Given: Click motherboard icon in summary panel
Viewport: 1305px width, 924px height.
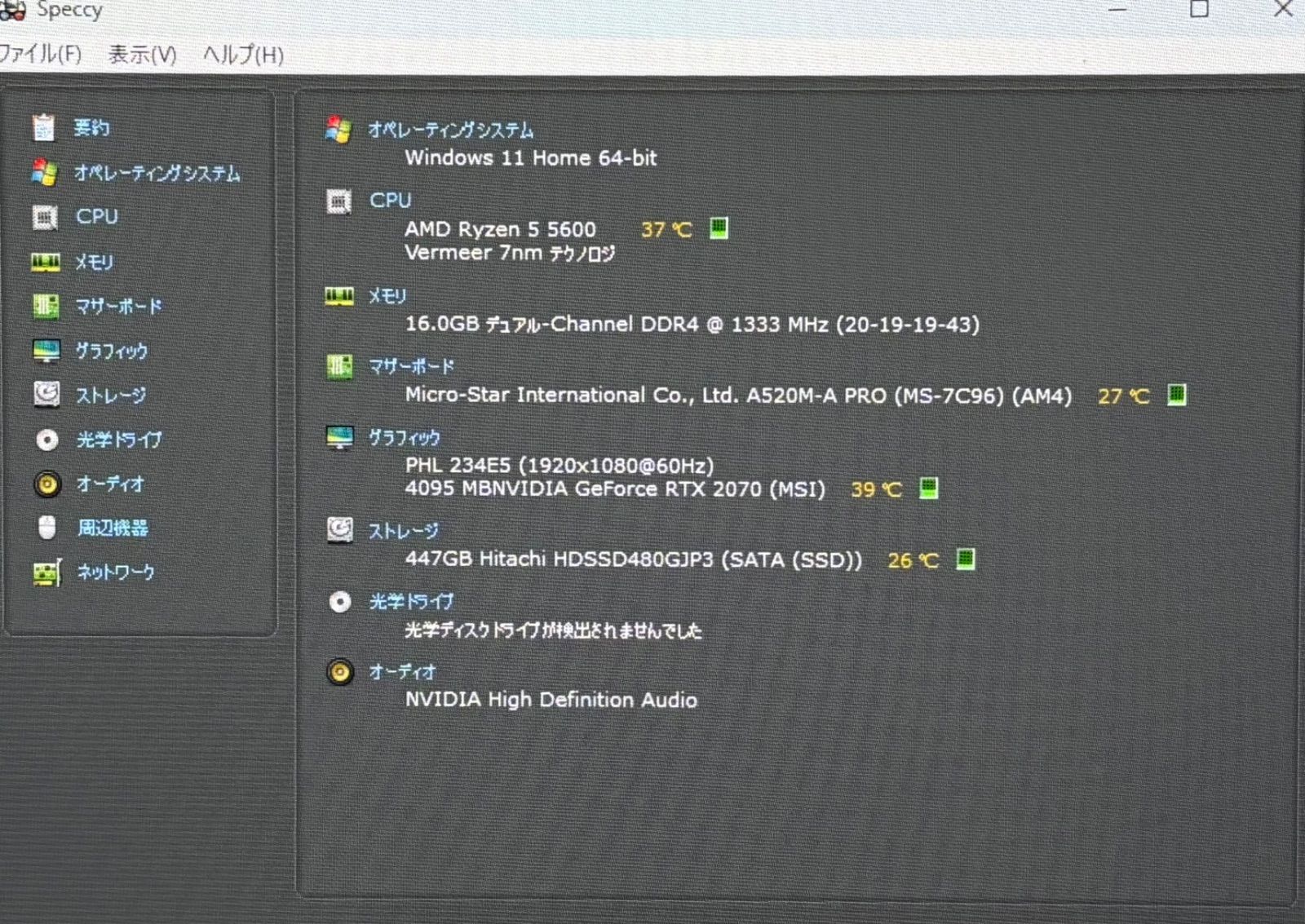Looking at the screenshot, I should click(x=339, y=367).
